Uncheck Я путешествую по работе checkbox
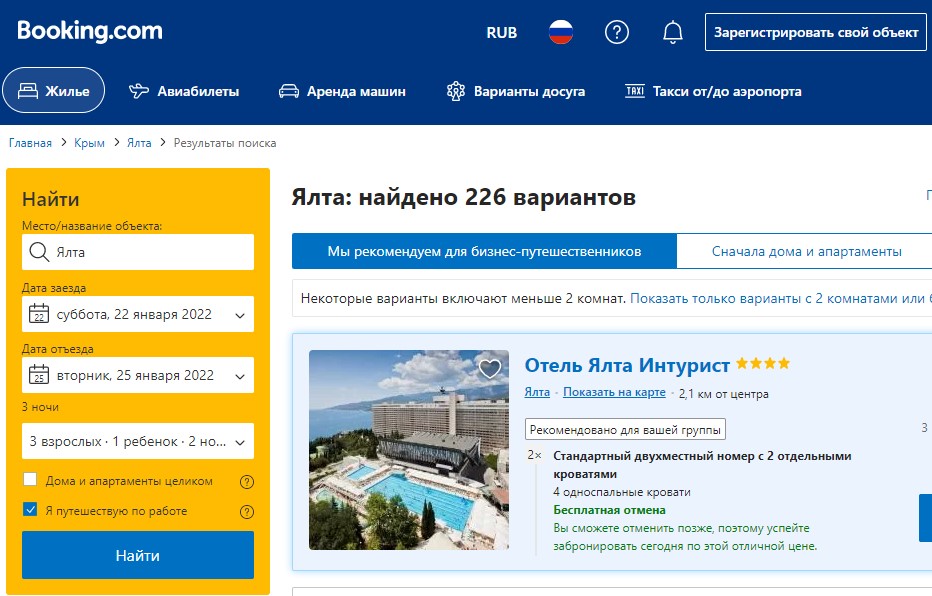Image resolution: width=932 pixels, height=596 pixels. pyautogui.click(x=30, y=510)
